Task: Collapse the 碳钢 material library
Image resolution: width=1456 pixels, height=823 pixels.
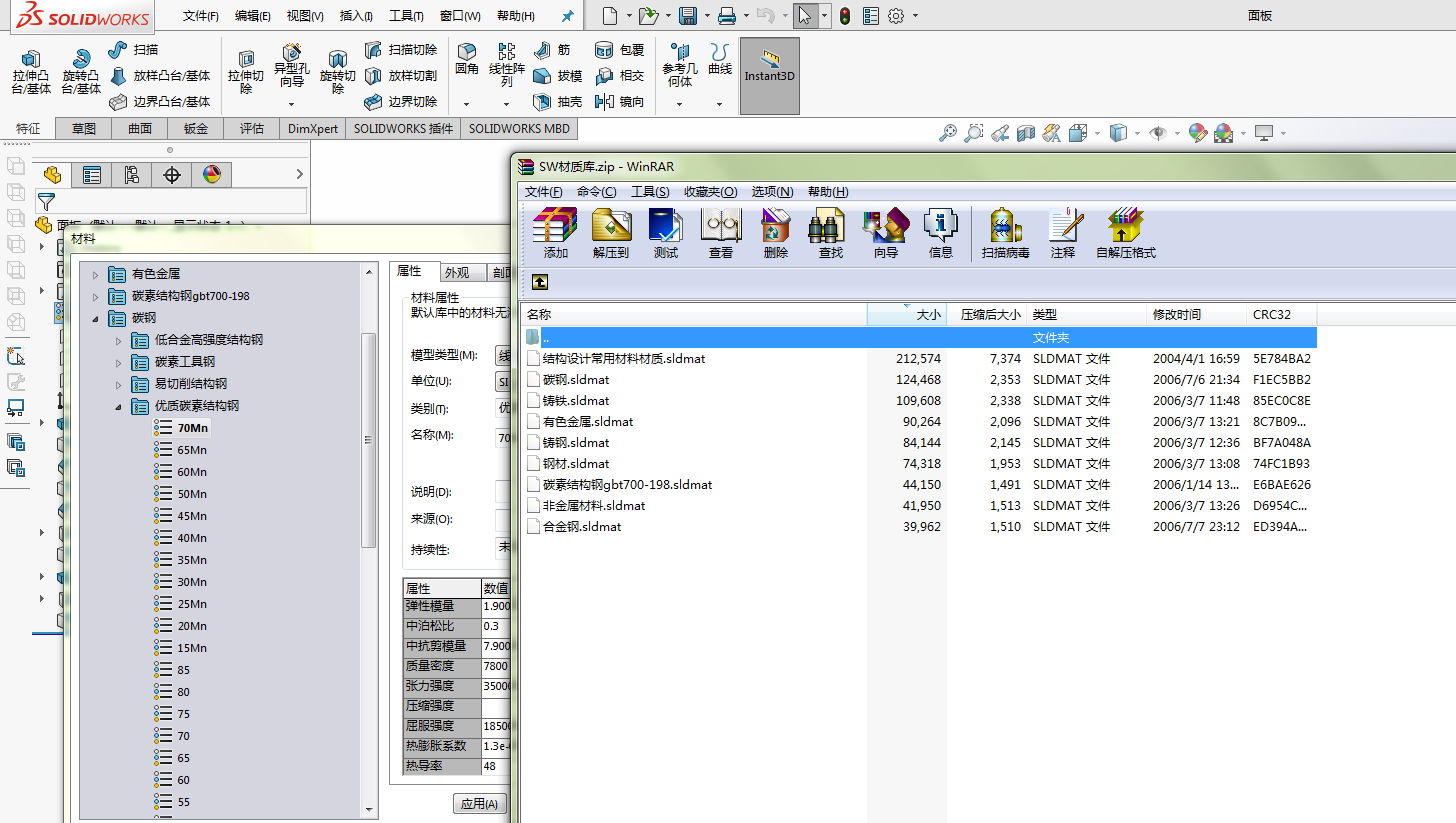Action: point(96,318)
